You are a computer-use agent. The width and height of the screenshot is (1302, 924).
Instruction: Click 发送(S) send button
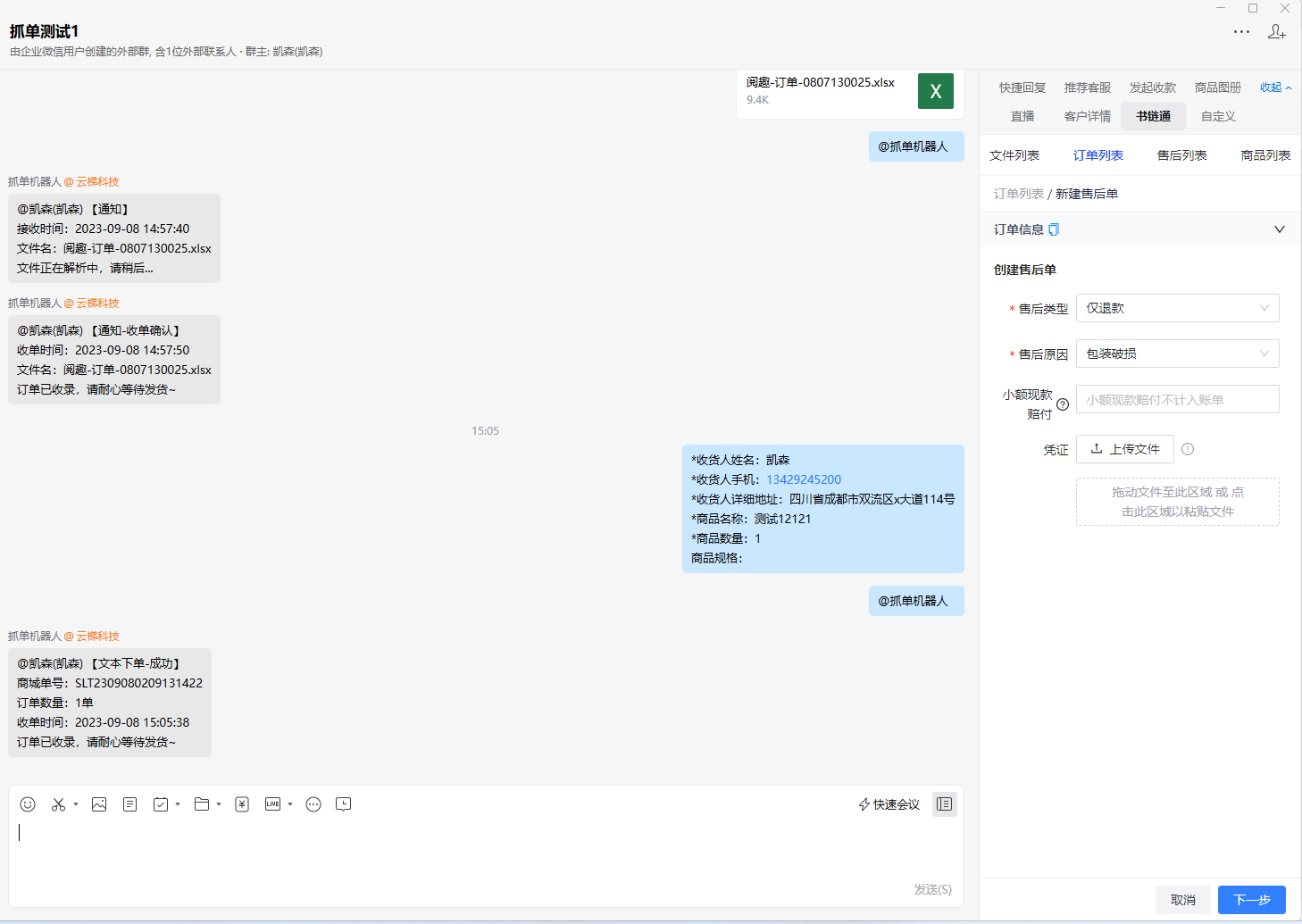pos(933,889)
